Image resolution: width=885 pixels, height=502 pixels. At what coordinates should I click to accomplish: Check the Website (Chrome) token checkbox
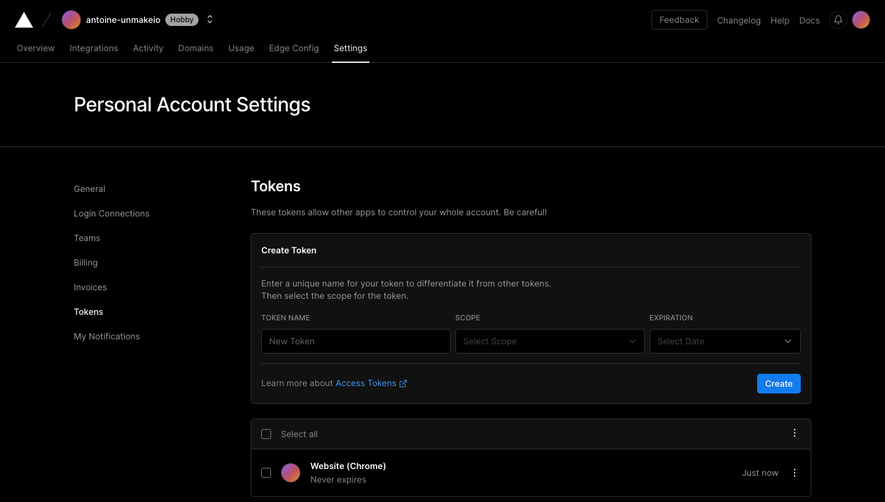(266, 473)
